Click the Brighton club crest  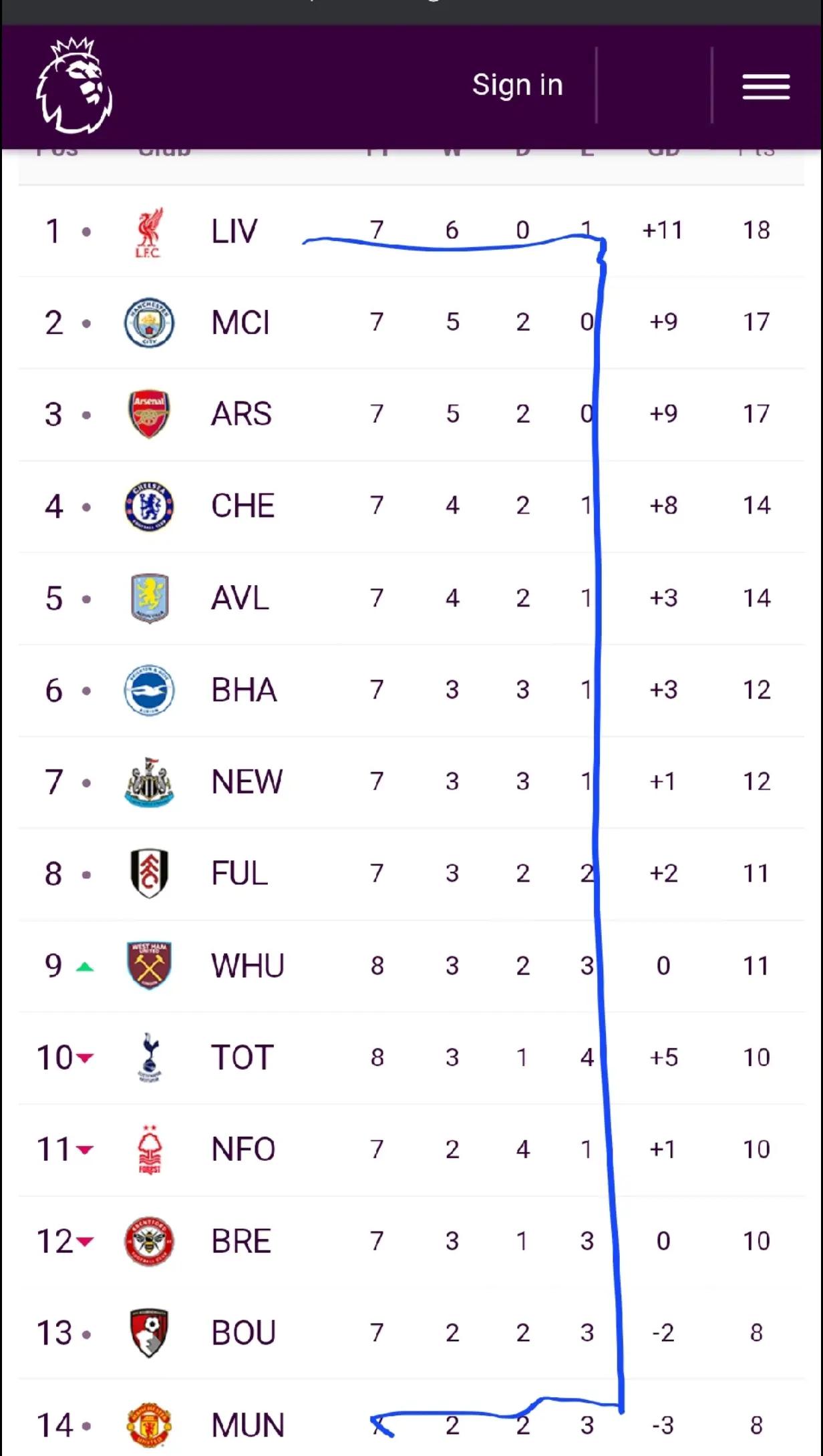coord(149,690)
